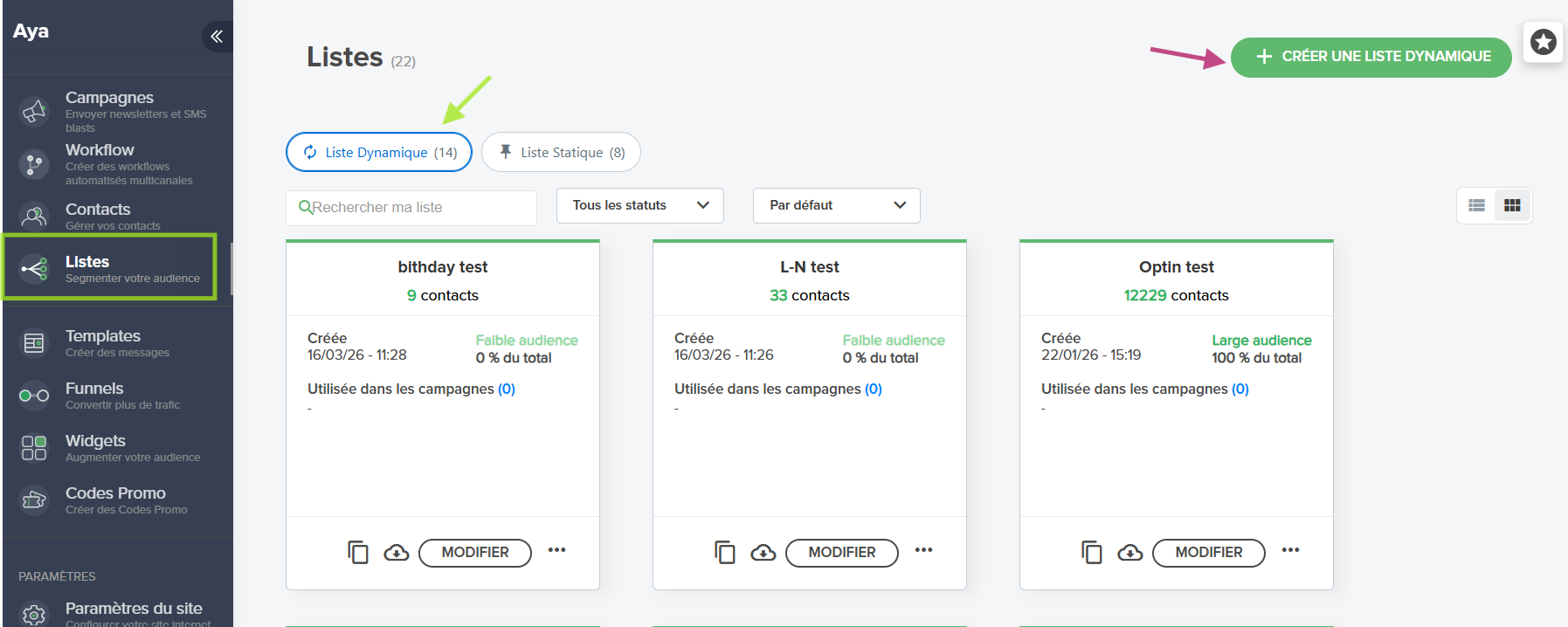Select the Liste Statique tab
Viewport: 1568px width, 627px height.
tap(561, 153)
